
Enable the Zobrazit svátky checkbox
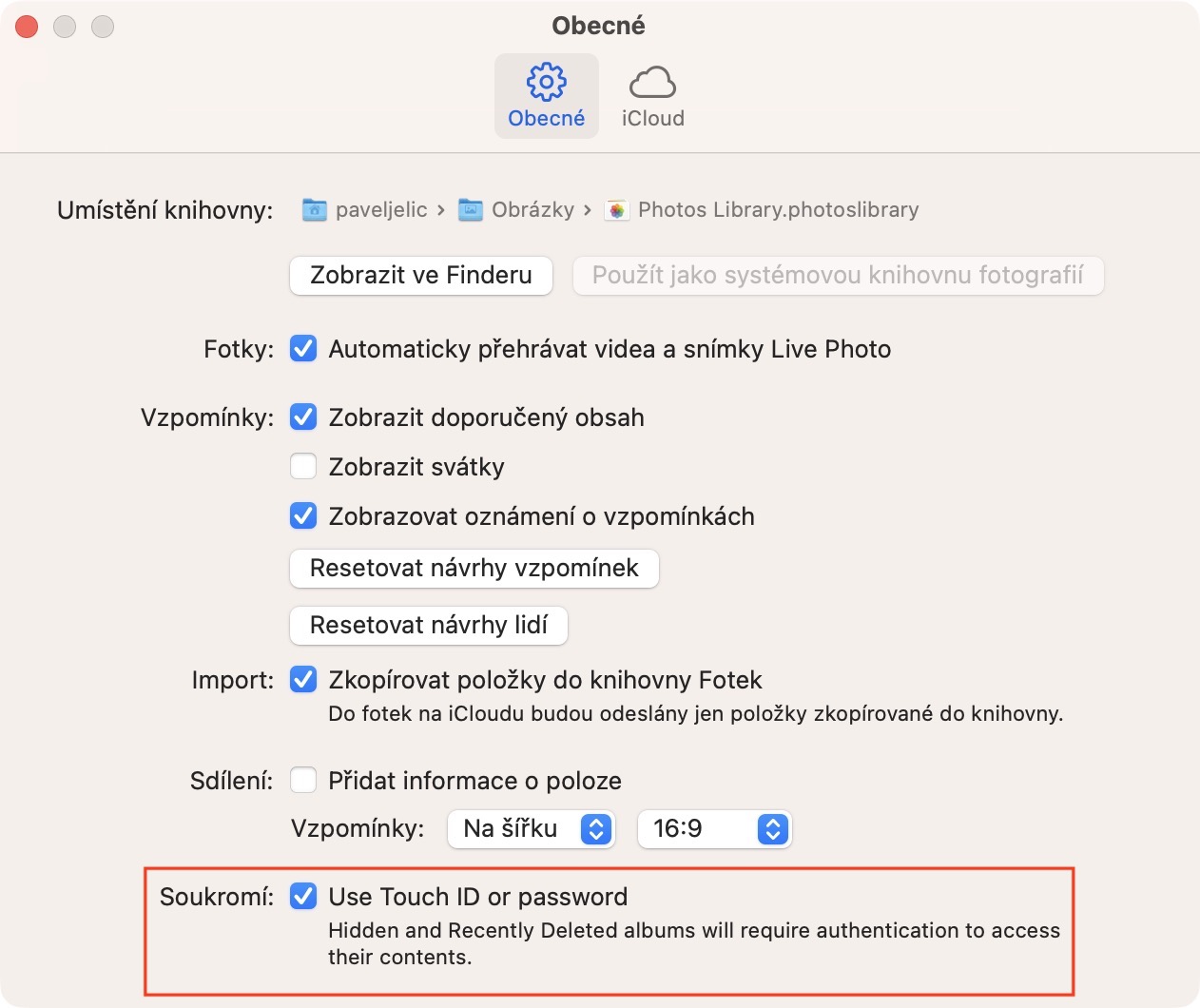click(x=303, y=467)
